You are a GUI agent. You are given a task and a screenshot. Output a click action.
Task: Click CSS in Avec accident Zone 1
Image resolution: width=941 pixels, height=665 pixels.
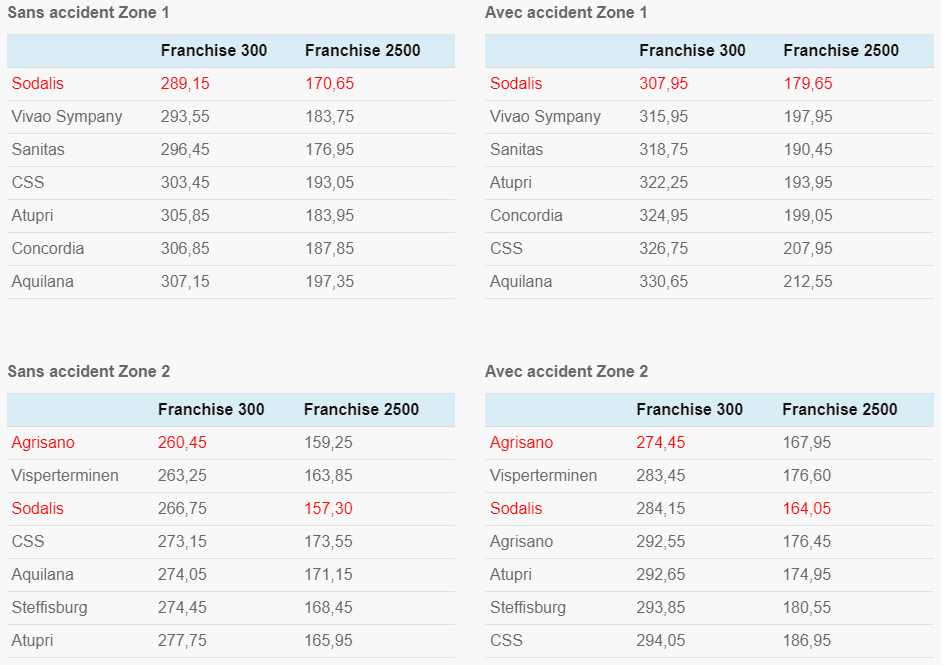(x=506, y=248)
